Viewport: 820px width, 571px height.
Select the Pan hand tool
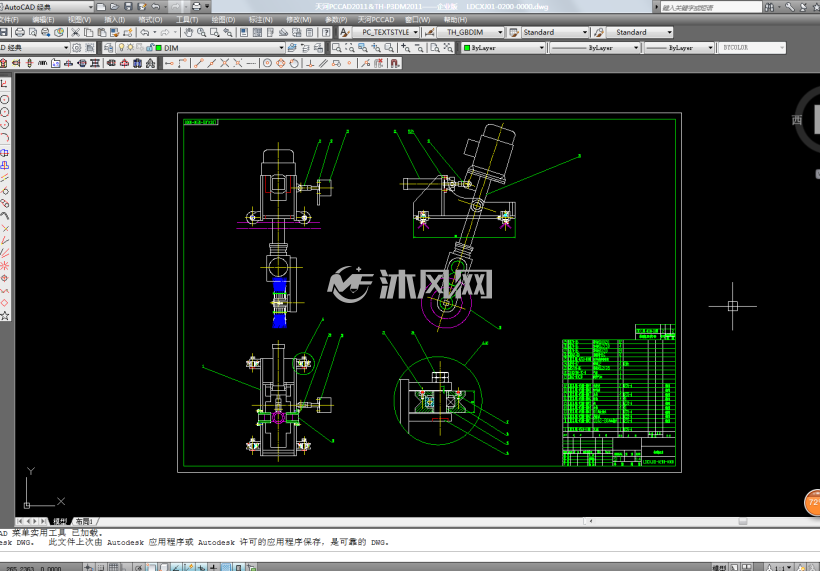click(x=188, y=32)
